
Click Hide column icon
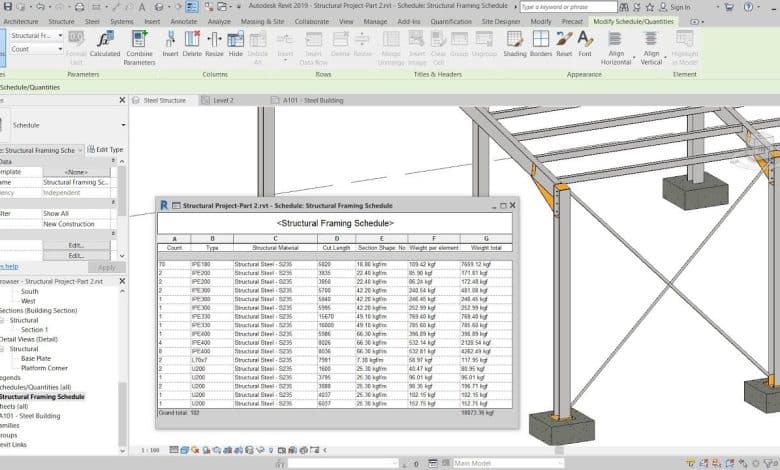pyautogui.click(x=236, y=39)
